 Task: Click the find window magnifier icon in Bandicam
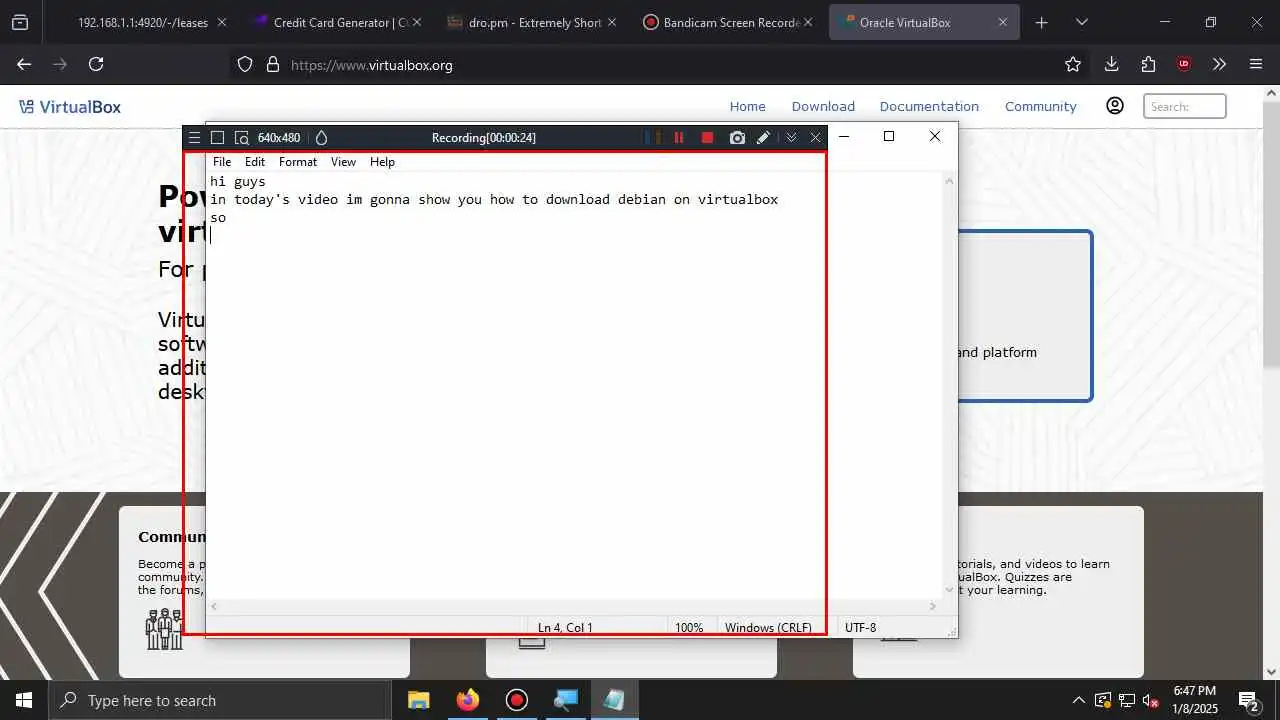pyautogui.click(x=241, y=138)
